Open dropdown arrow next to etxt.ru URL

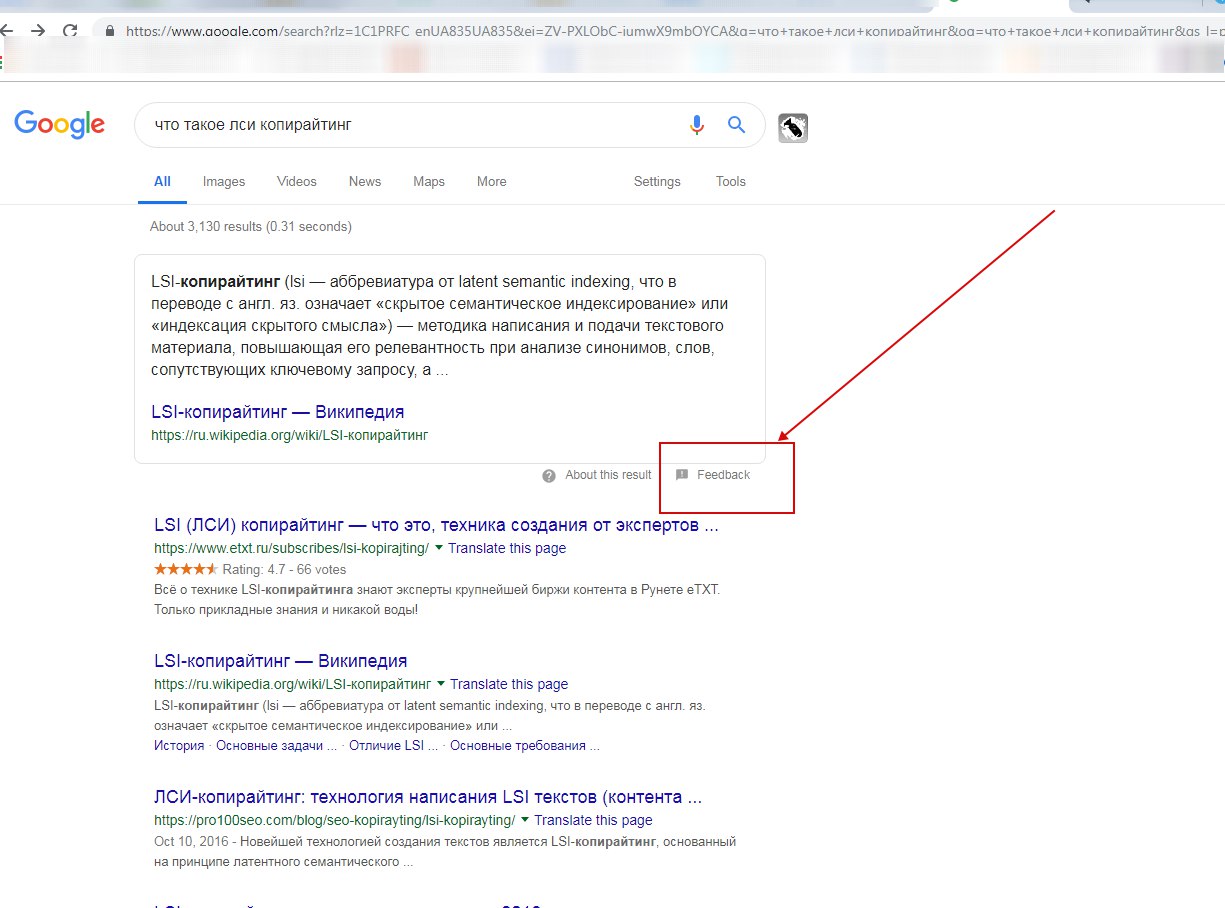pos(439,548)
